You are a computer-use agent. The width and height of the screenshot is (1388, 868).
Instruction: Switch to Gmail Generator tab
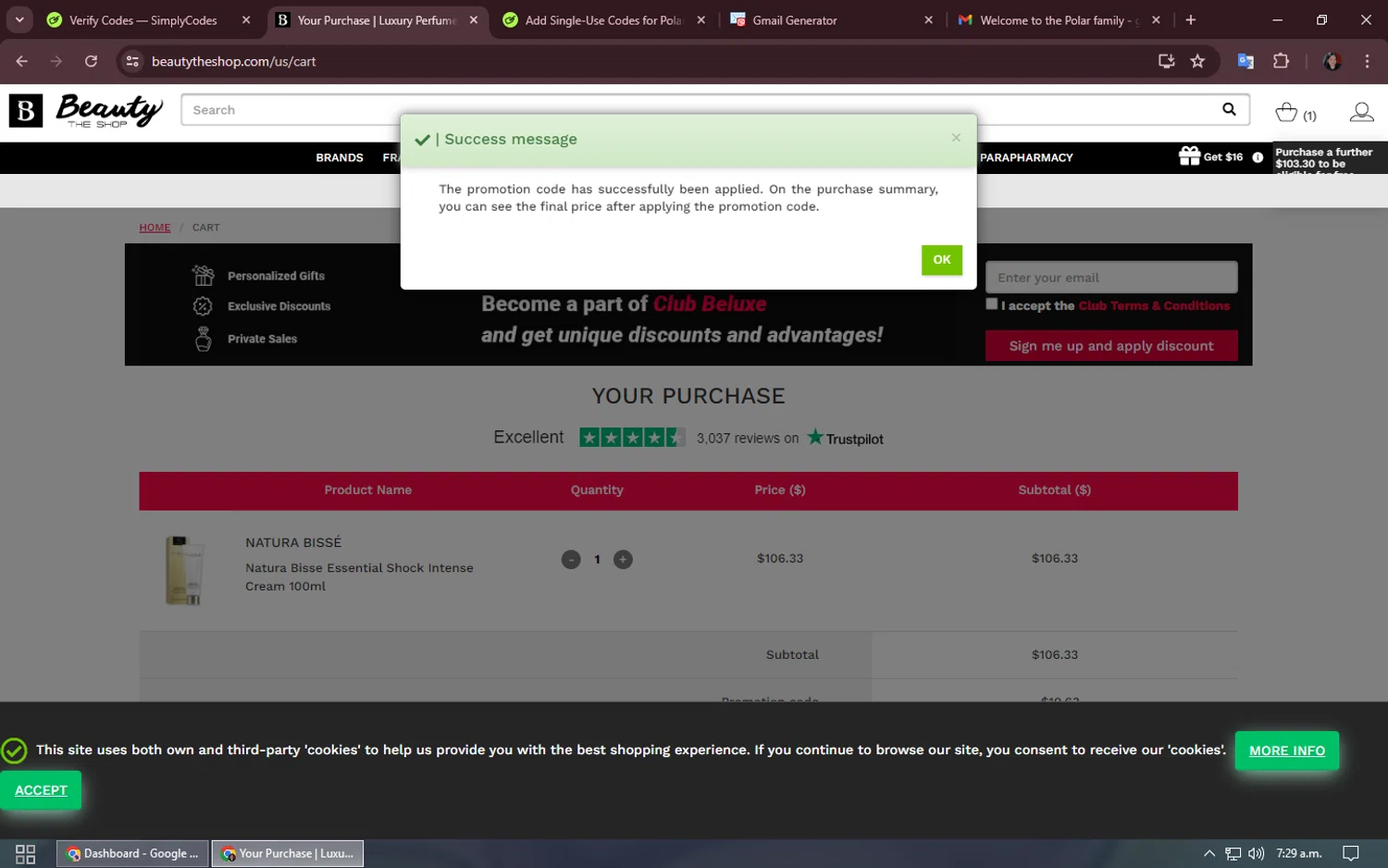[833, 20]
